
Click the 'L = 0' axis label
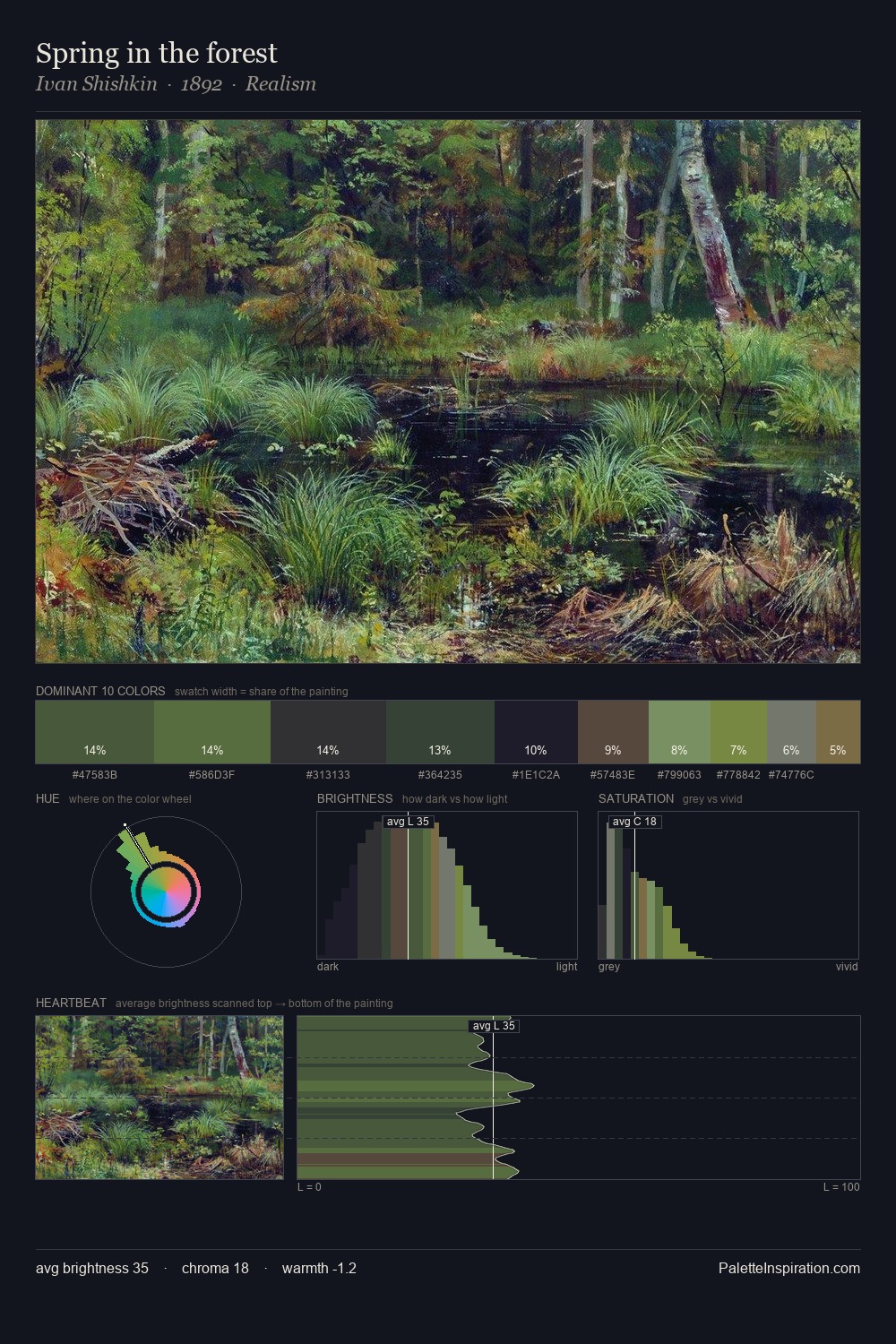pyautogui.click(x=309, y=1187)
